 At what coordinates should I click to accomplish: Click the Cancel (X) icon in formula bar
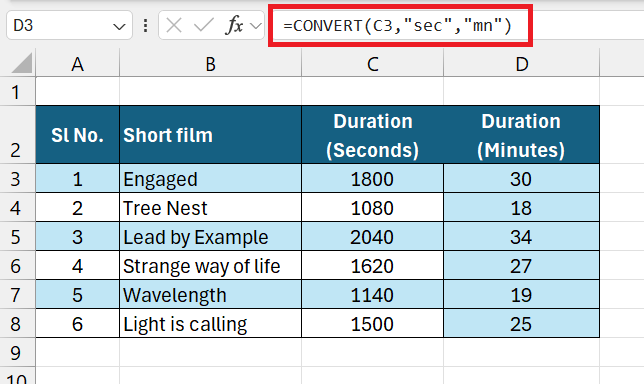point(174,25)
